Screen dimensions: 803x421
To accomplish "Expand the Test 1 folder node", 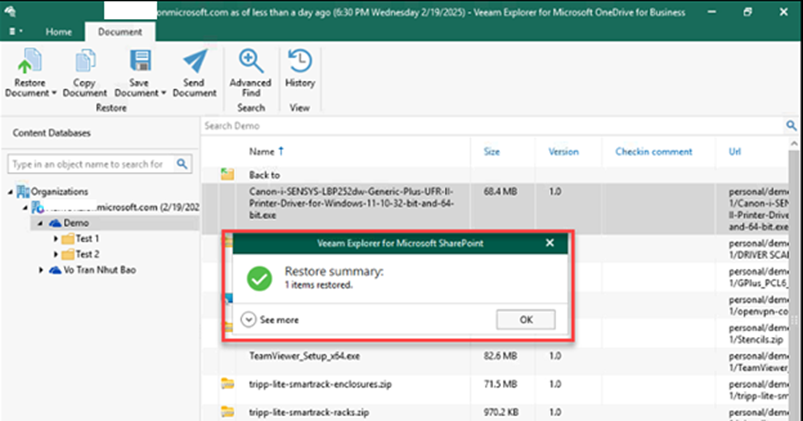I will (x=55, y=240).
